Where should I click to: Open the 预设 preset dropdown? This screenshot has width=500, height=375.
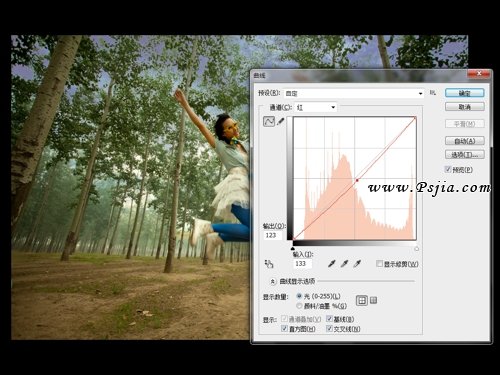[x=354, y=93]
